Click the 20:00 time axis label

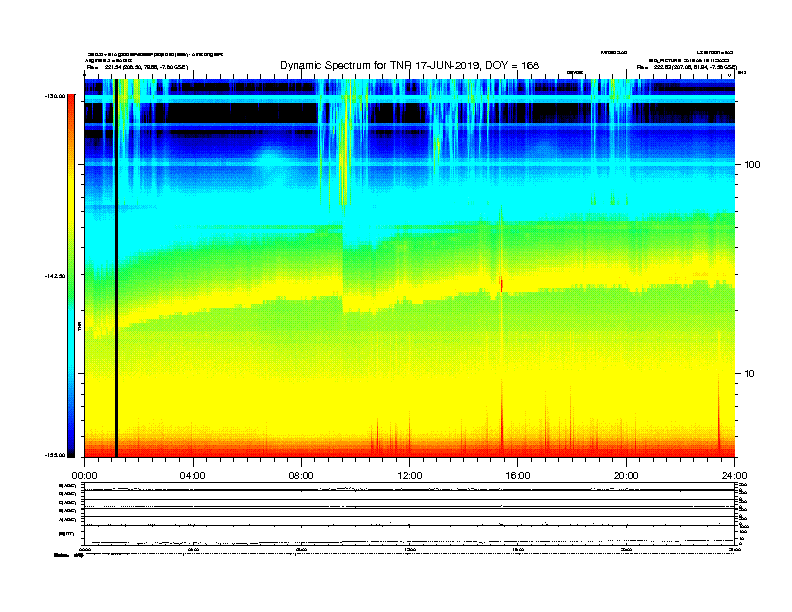tap(626, 476)
